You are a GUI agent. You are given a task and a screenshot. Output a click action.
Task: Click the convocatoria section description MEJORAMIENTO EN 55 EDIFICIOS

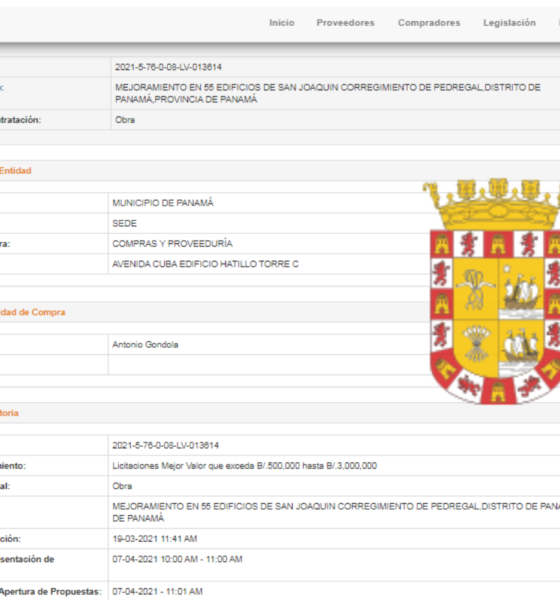click(x=336, y=512)
